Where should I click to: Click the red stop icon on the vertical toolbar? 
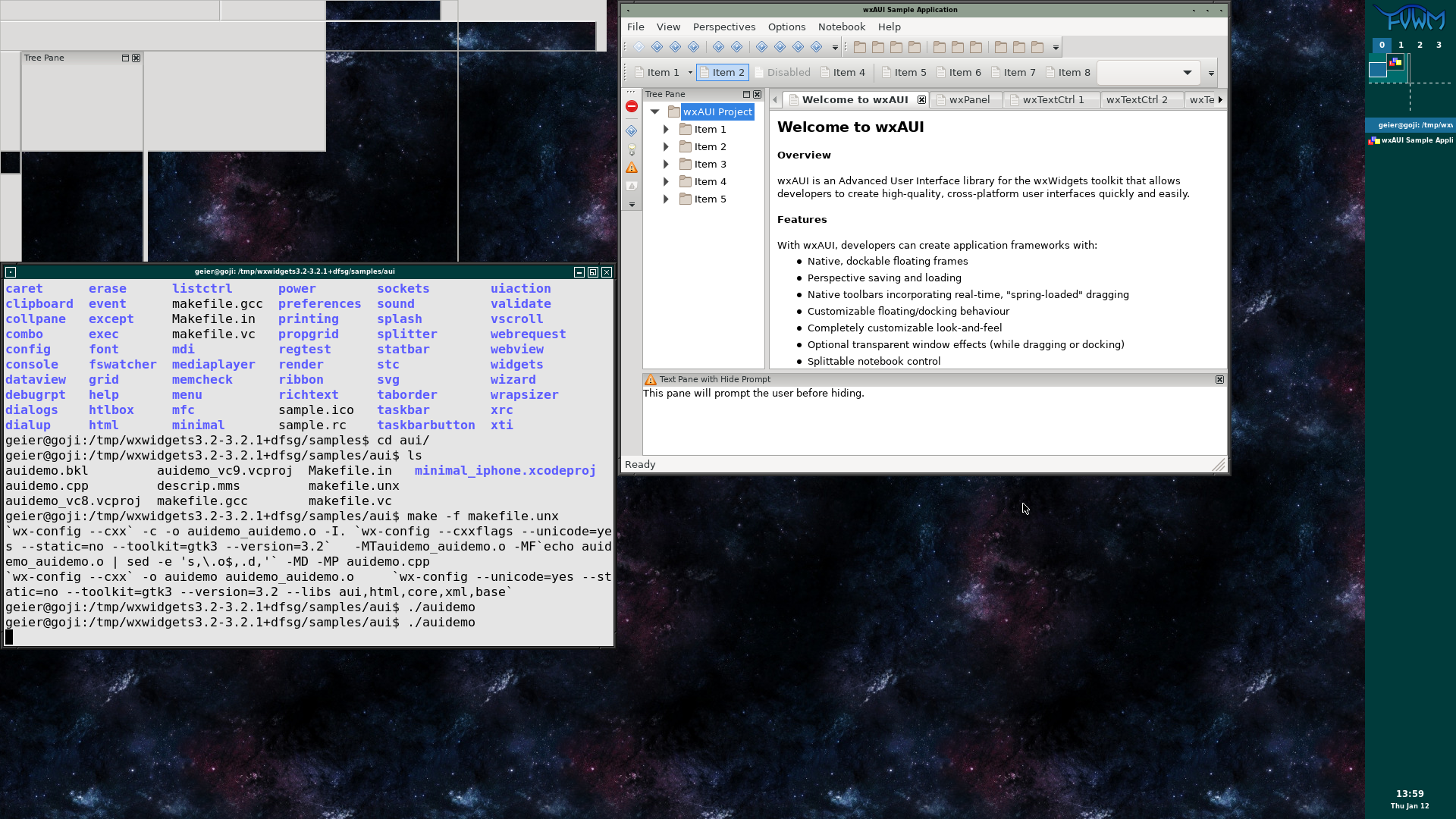(632, 106)
